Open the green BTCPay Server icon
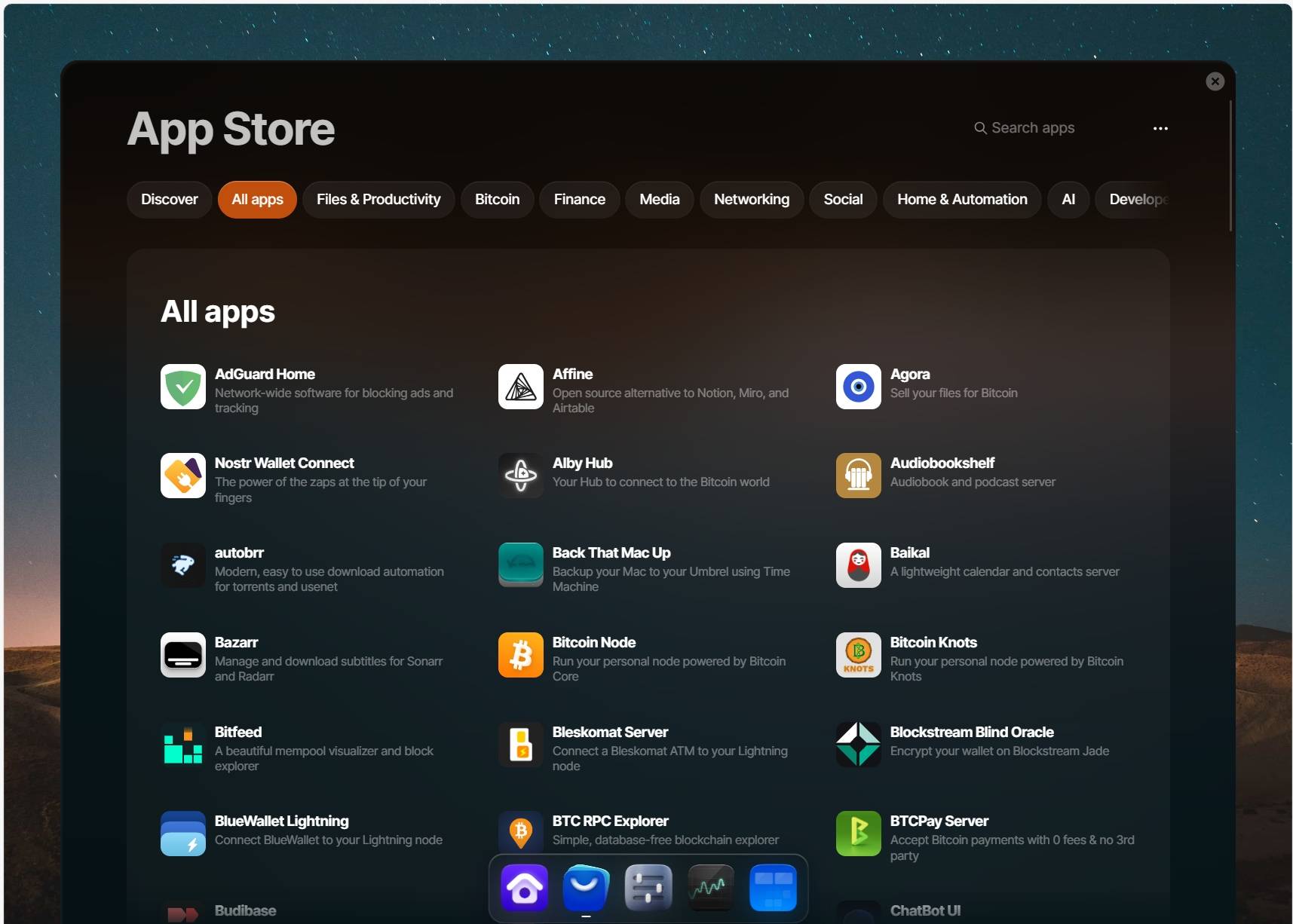The image size is (1293, 924). (x=859, y=834)
